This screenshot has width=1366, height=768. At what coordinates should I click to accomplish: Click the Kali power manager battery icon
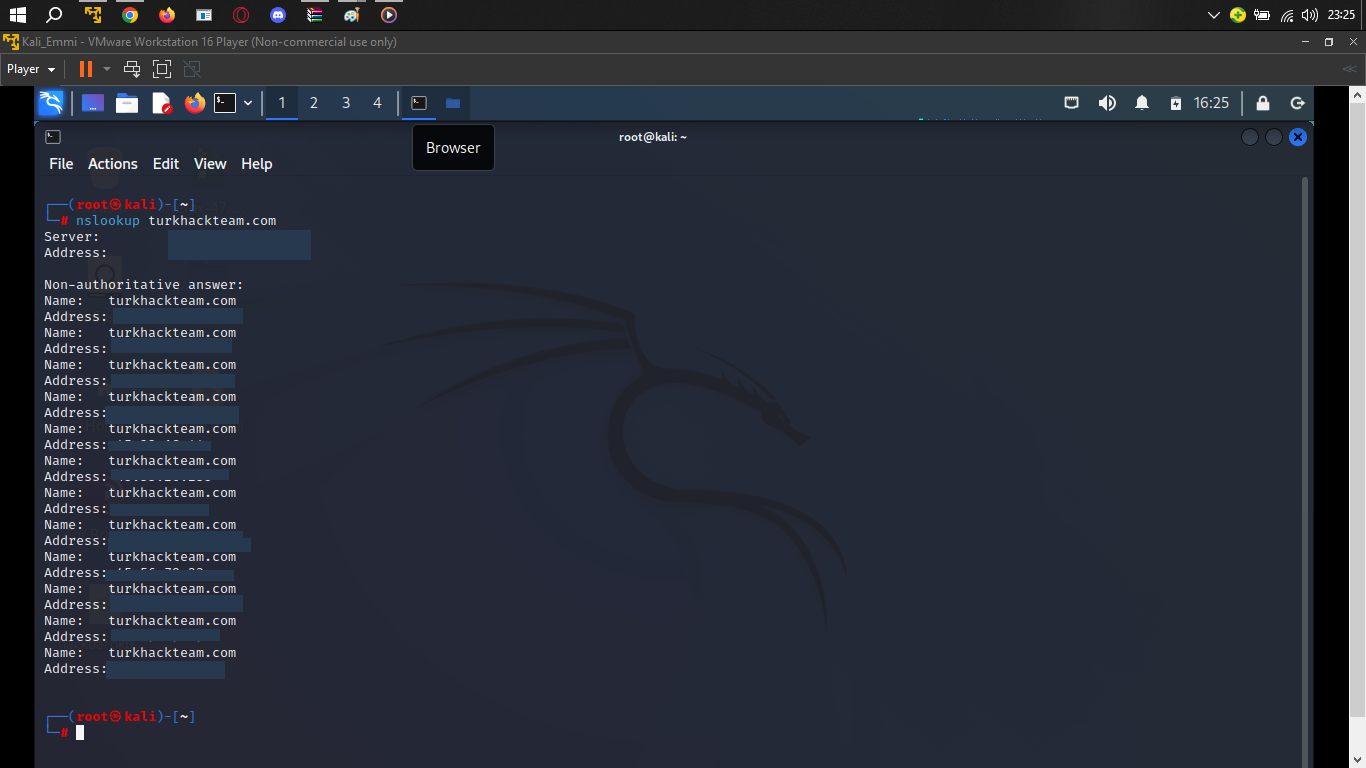coord(1176,103)
